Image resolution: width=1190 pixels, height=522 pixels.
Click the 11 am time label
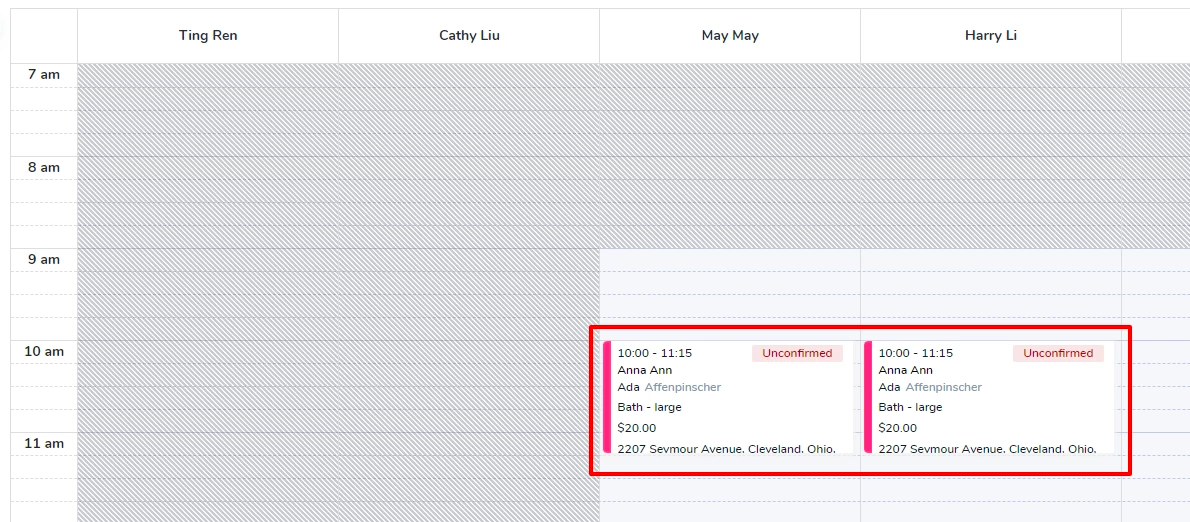(43, 444)
